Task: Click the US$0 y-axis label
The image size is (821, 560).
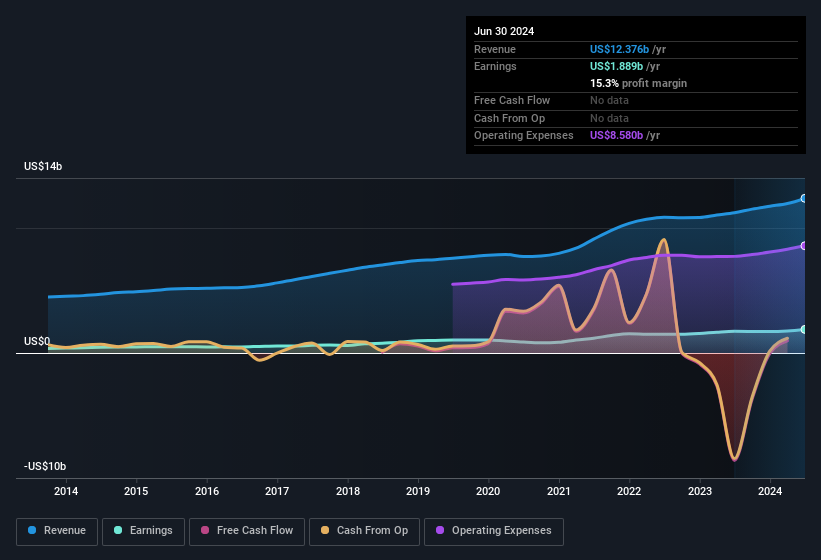Action: 37,341
